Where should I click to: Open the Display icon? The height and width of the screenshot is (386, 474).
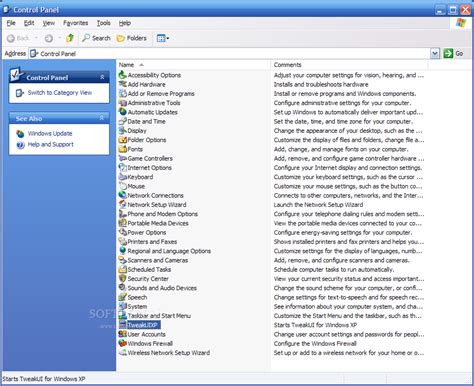click(123, 131)
